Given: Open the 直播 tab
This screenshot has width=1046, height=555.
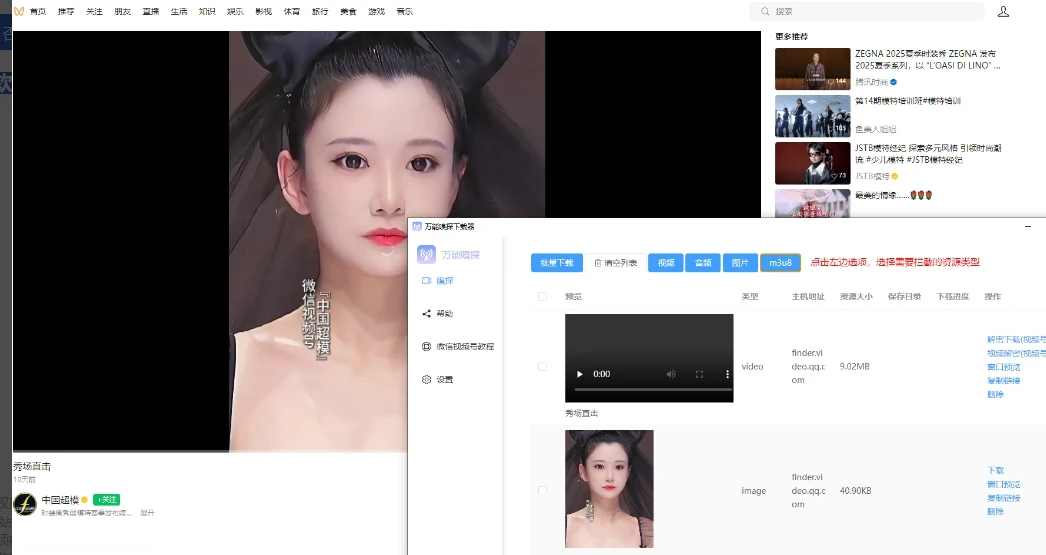Looking at the screenshot, I should (151, 11).
